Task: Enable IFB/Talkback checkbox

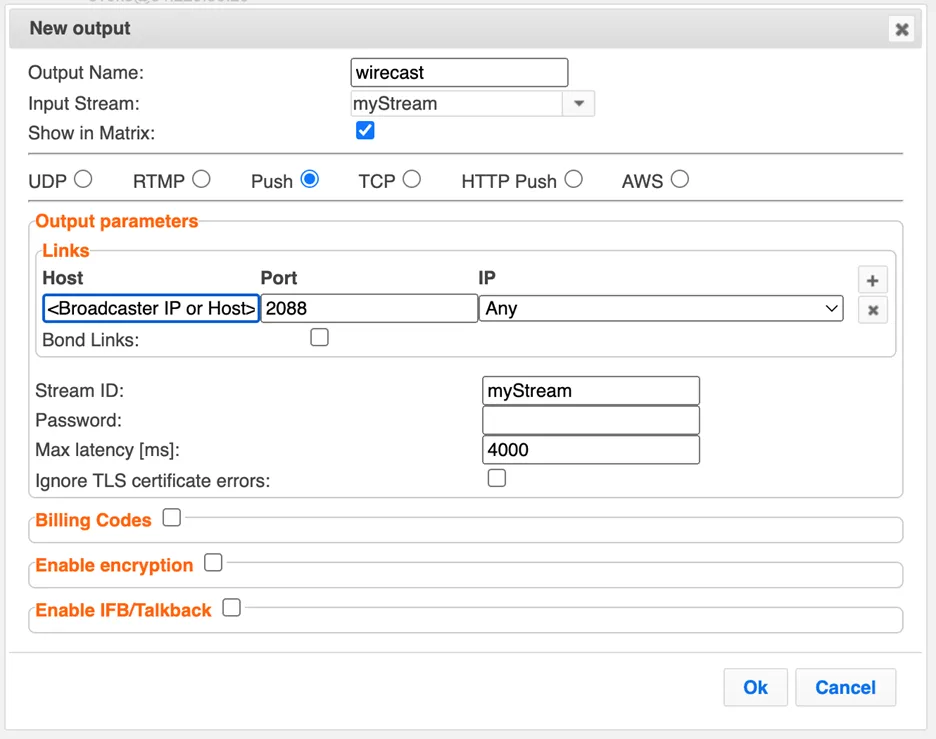Action: [x=231, y=607]
